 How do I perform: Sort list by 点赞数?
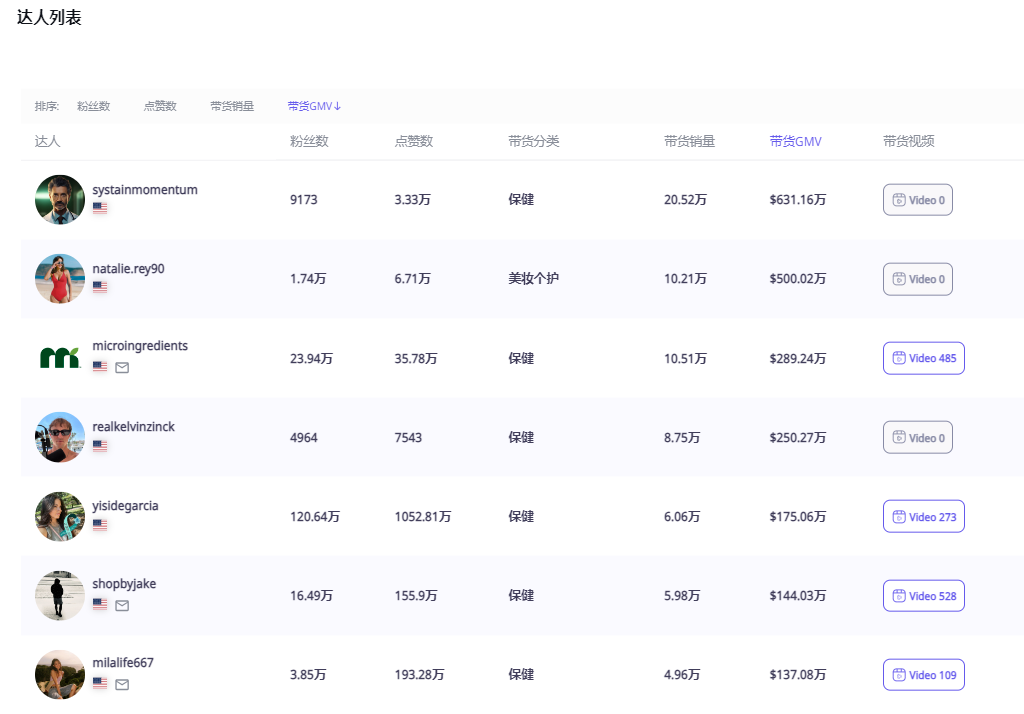[x=160, y=106]
